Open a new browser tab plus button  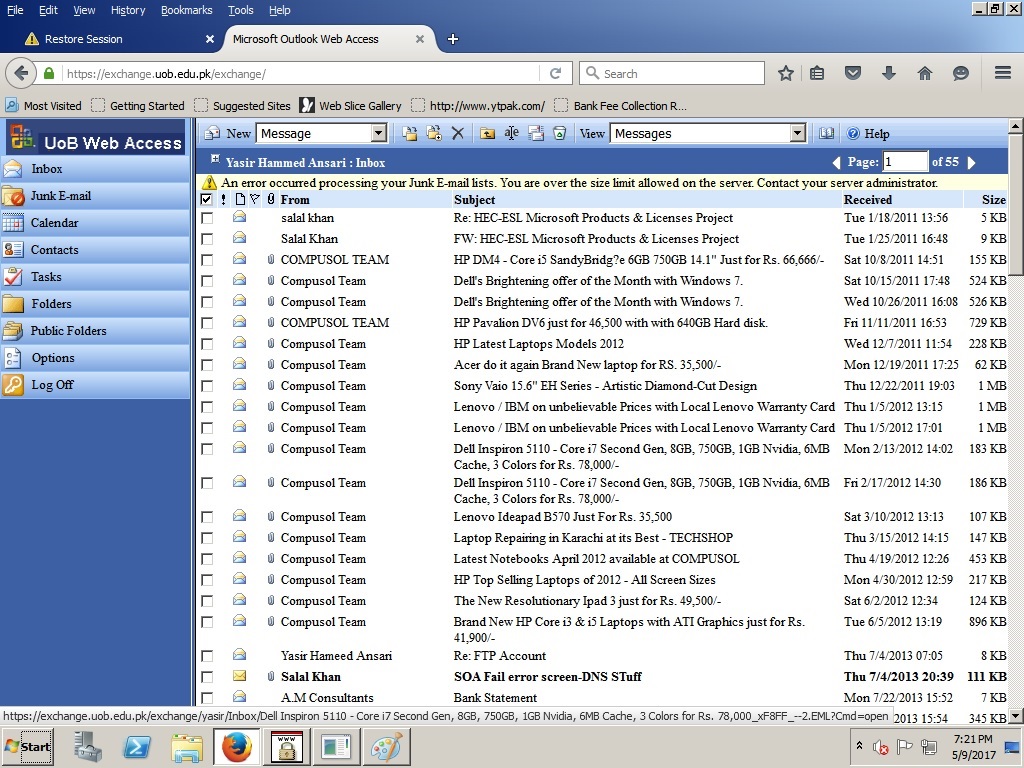[453, 39]
